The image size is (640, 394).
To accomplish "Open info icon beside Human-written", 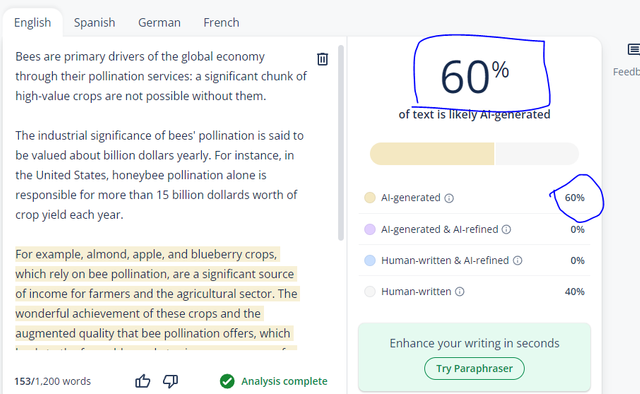I will [460, 292].
